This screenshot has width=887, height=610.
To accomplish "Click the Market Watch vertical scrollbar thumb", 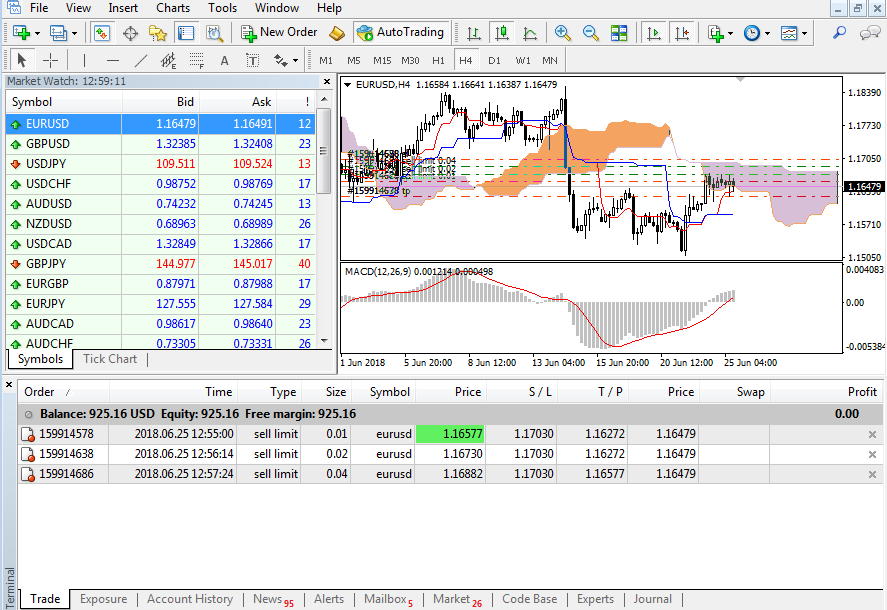I will [324, 151].
